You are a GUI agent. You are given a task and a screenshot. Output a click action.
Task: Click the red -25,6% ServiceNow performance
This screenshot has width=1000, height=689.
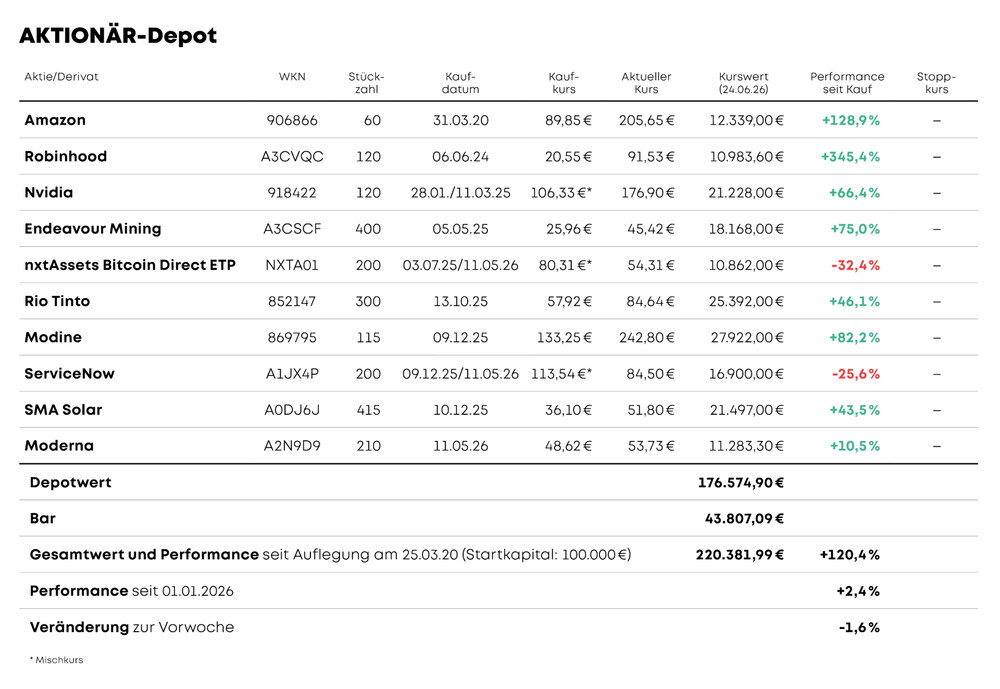point(856,374)
